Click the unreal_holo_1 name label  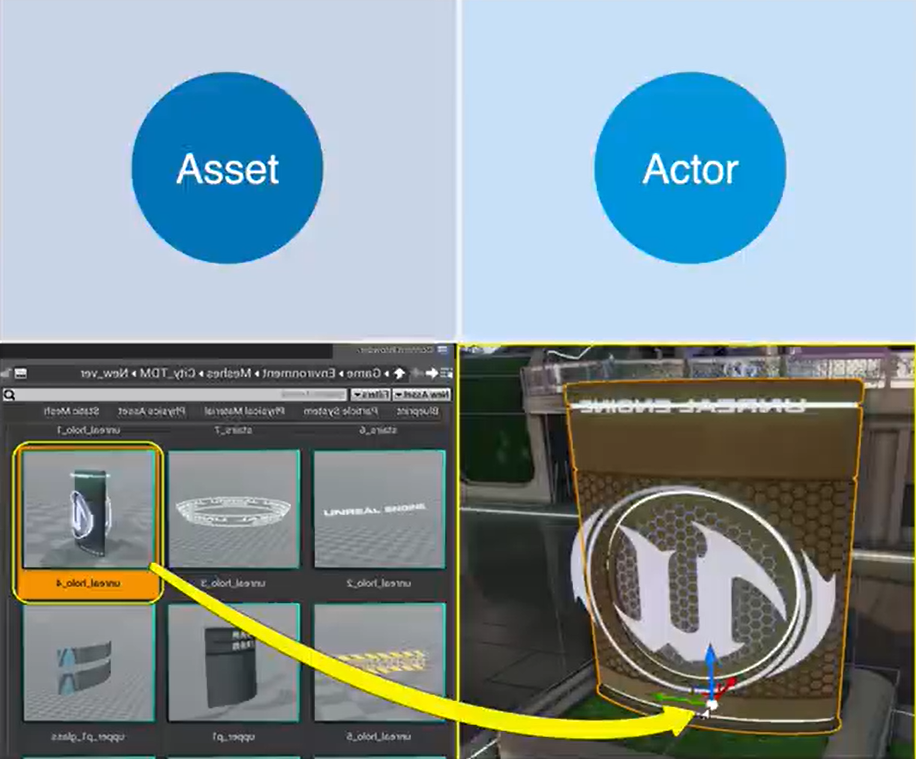(x=88, y=430)
